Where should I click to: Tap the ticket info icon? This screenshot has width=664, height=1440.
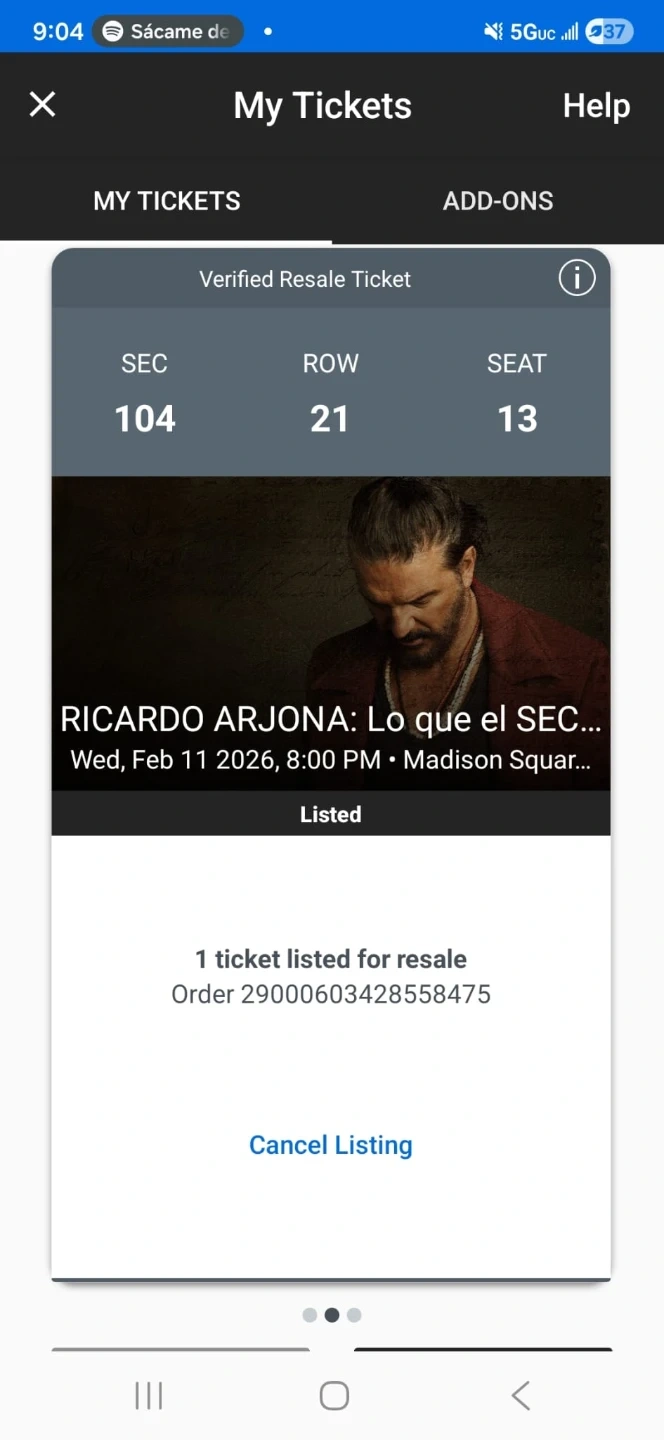577,279
